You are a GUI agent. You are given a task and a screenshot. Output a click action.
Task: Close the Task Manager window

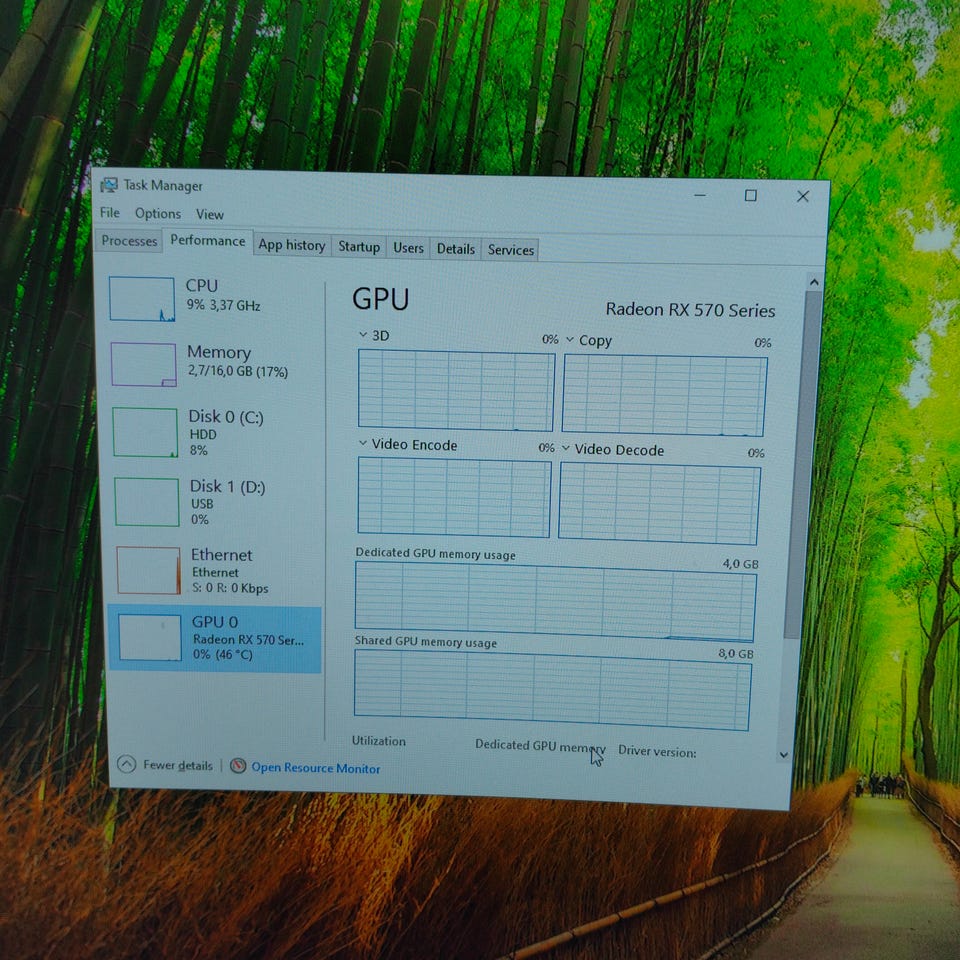[x=803, y=196]
